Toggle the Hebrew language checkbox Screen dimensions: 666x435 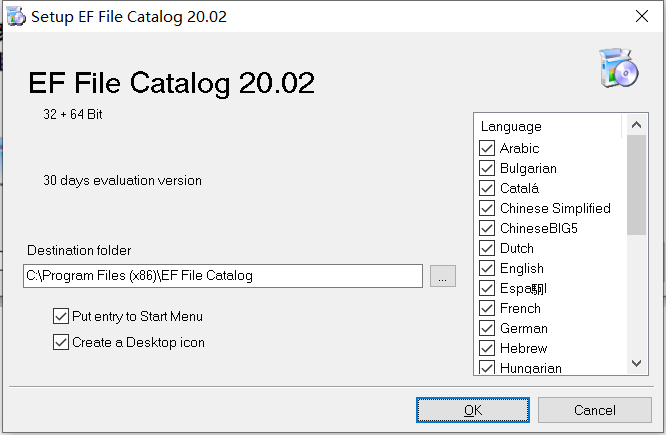click(487, 348)
